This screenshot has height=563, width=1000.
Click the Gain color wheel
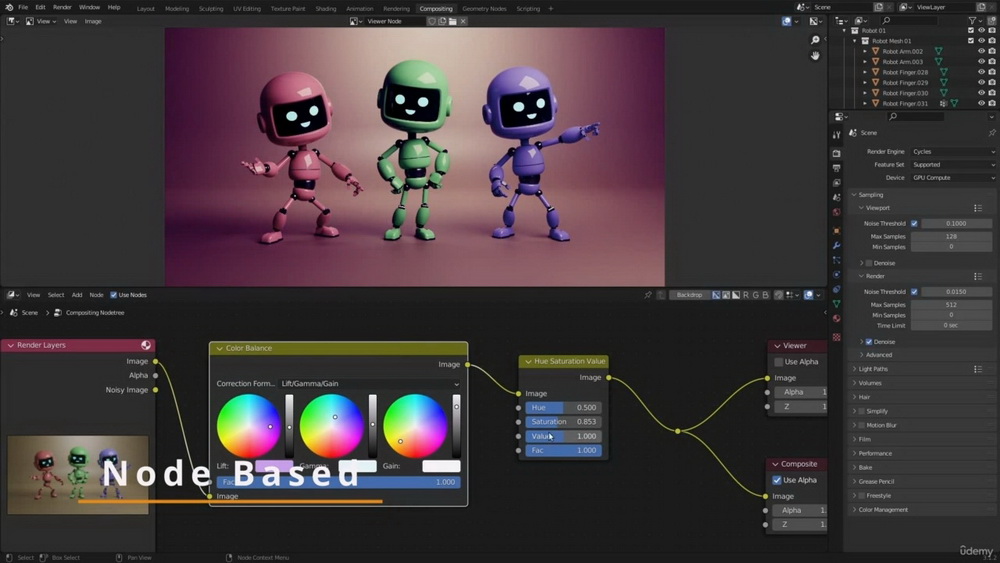[x=415, y=426]
